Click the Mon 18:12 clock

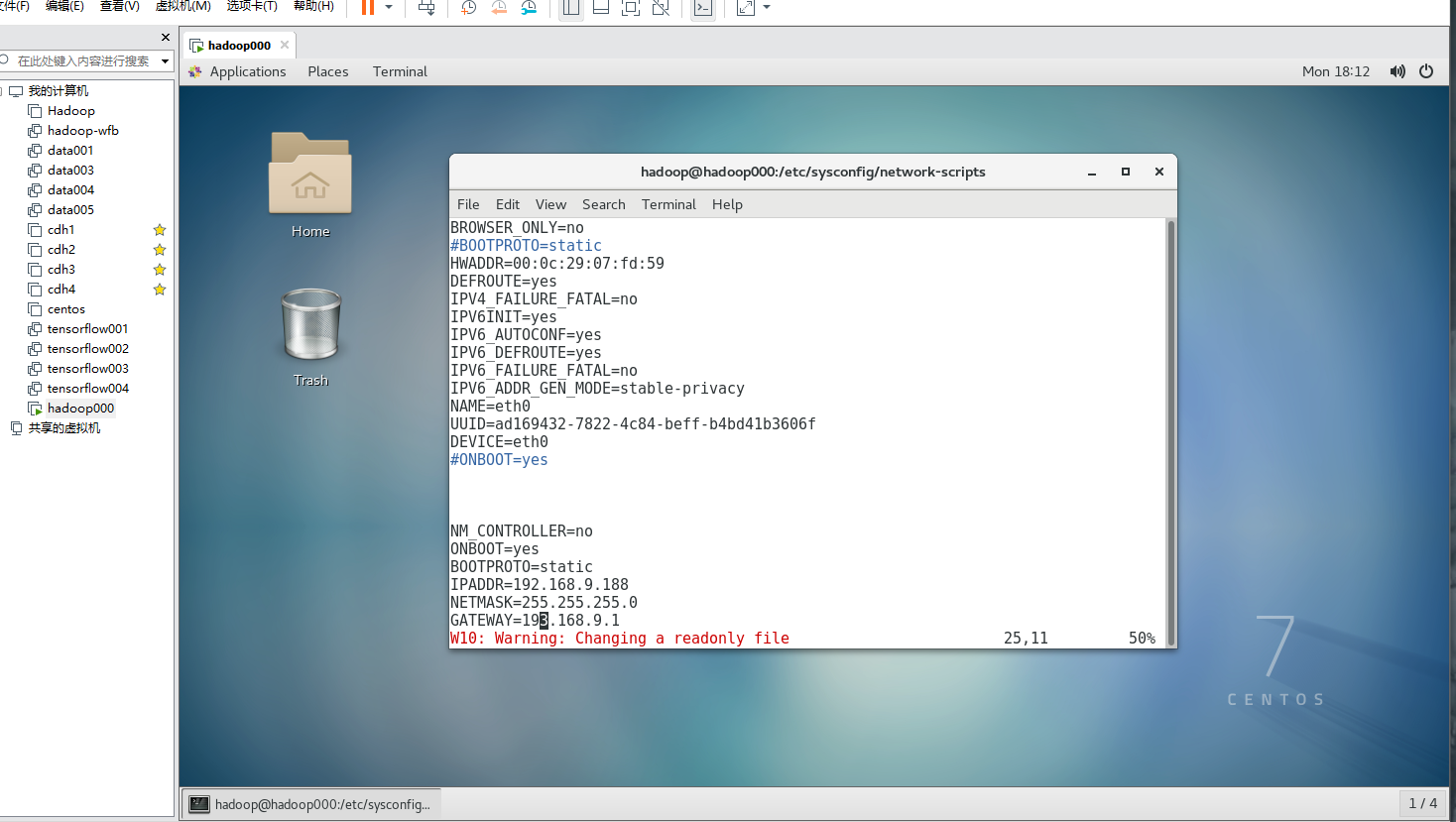(1336, 71)
